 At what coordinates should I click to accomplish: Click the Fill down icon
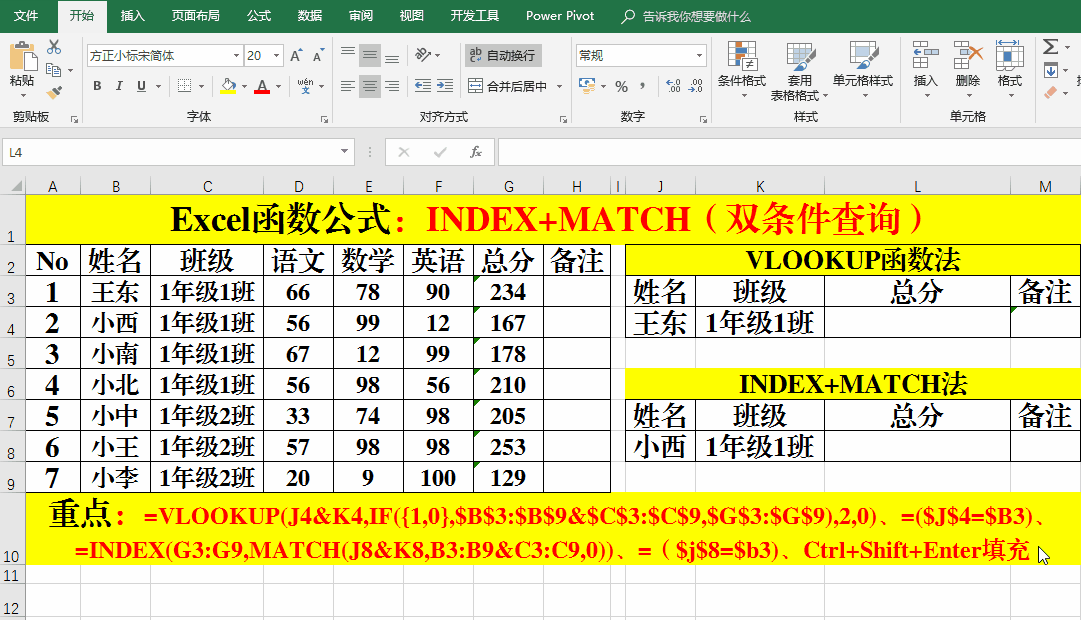1051,70
